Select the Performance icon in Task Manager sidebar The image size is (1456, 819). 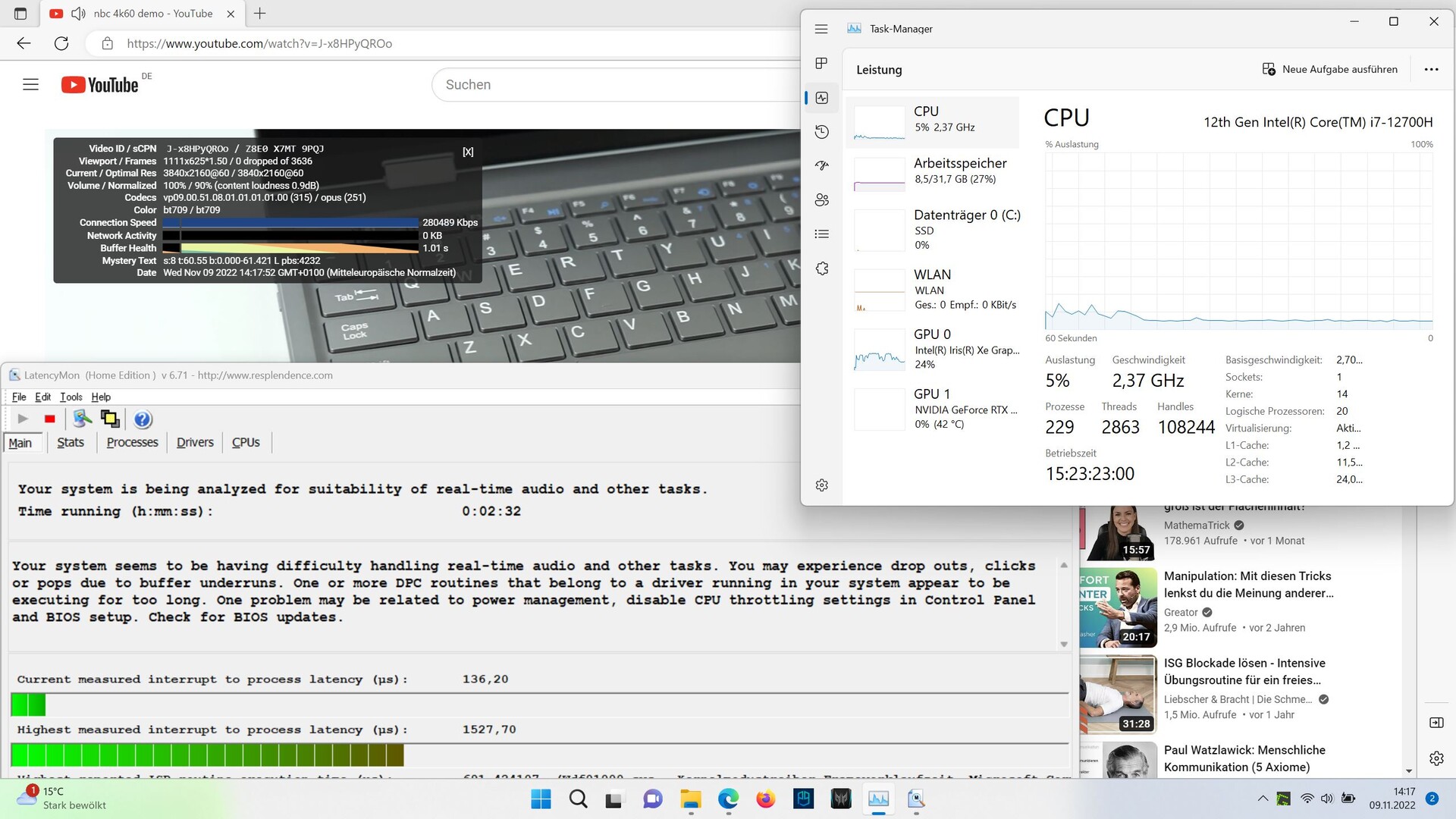(x=821, y=98)
